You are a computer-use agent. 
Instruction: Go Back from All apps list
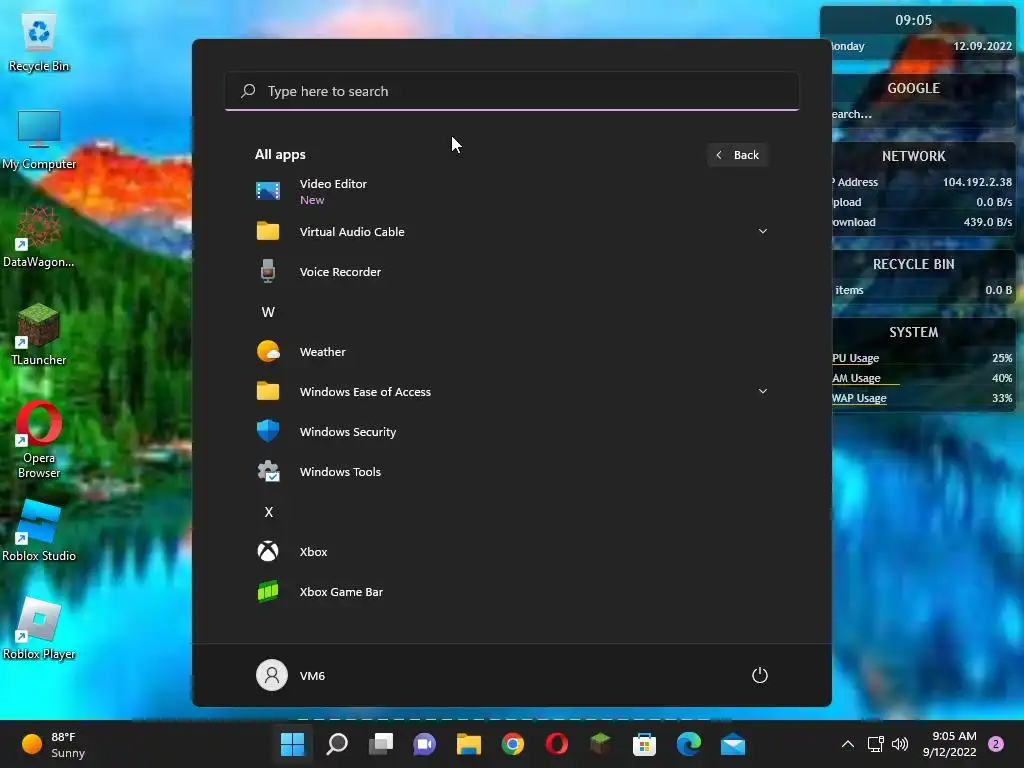(737, 155)
